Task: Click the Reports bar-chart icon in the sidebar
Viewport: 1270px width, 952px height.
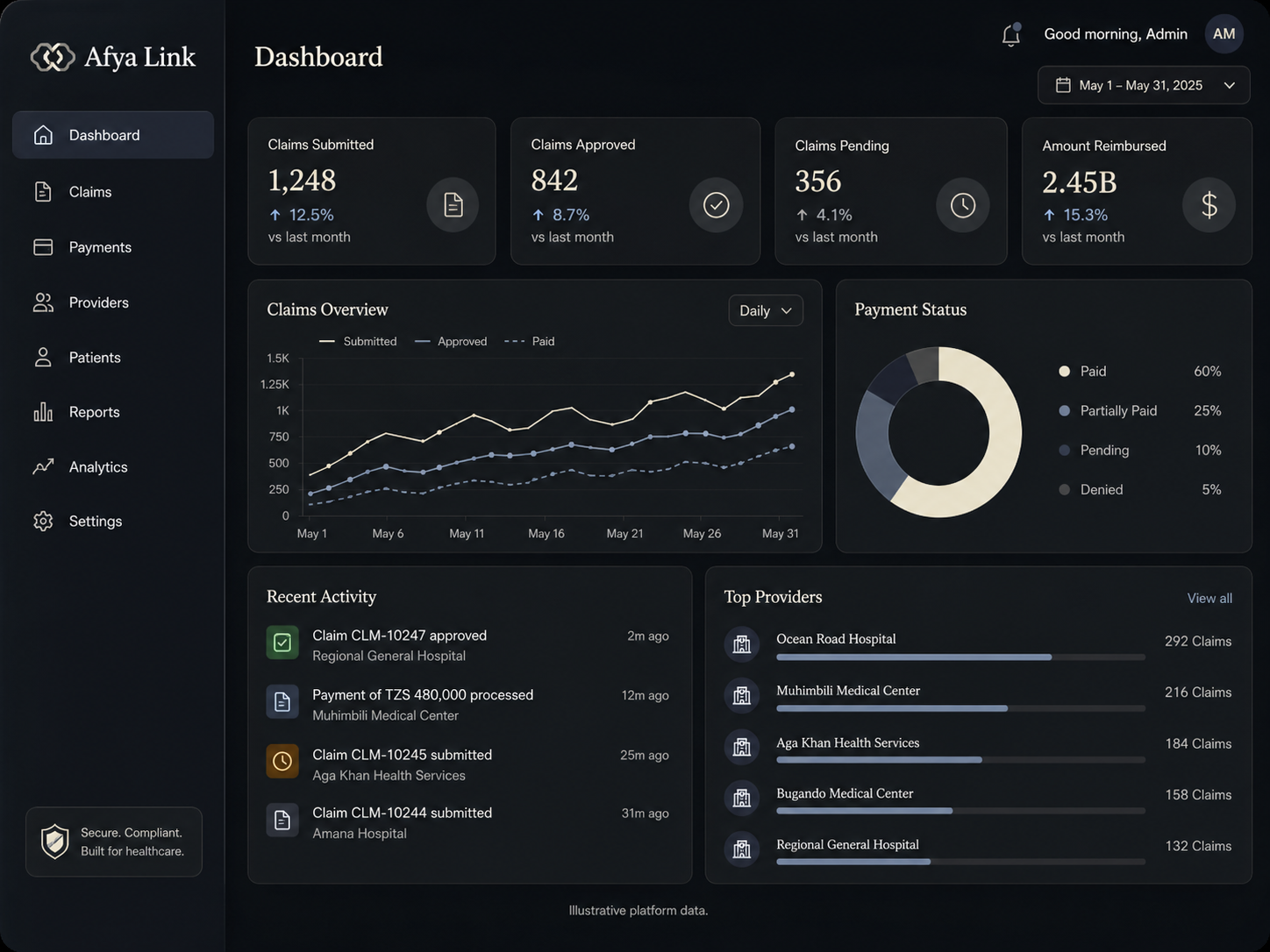Action: [43, 412]
